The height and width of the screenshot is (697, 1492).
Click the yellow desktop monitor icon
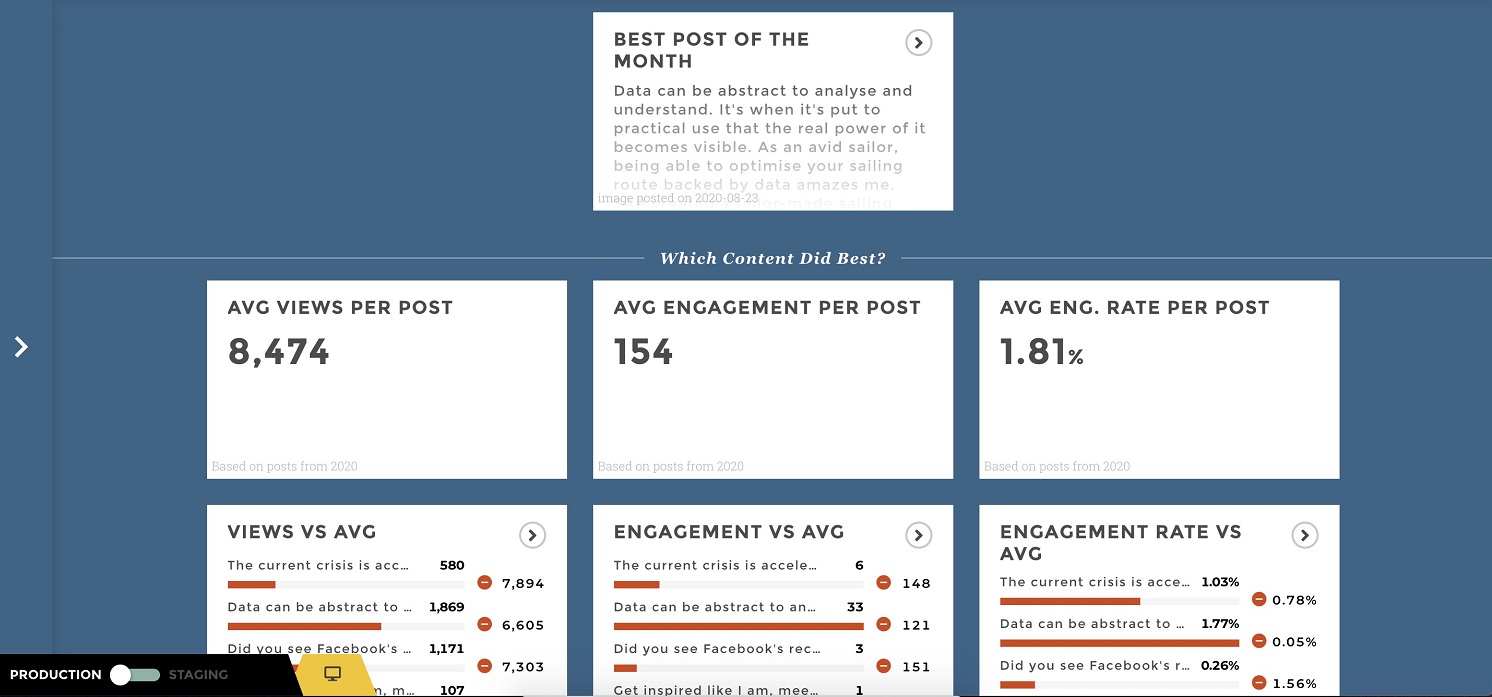[x=333, y=674]
